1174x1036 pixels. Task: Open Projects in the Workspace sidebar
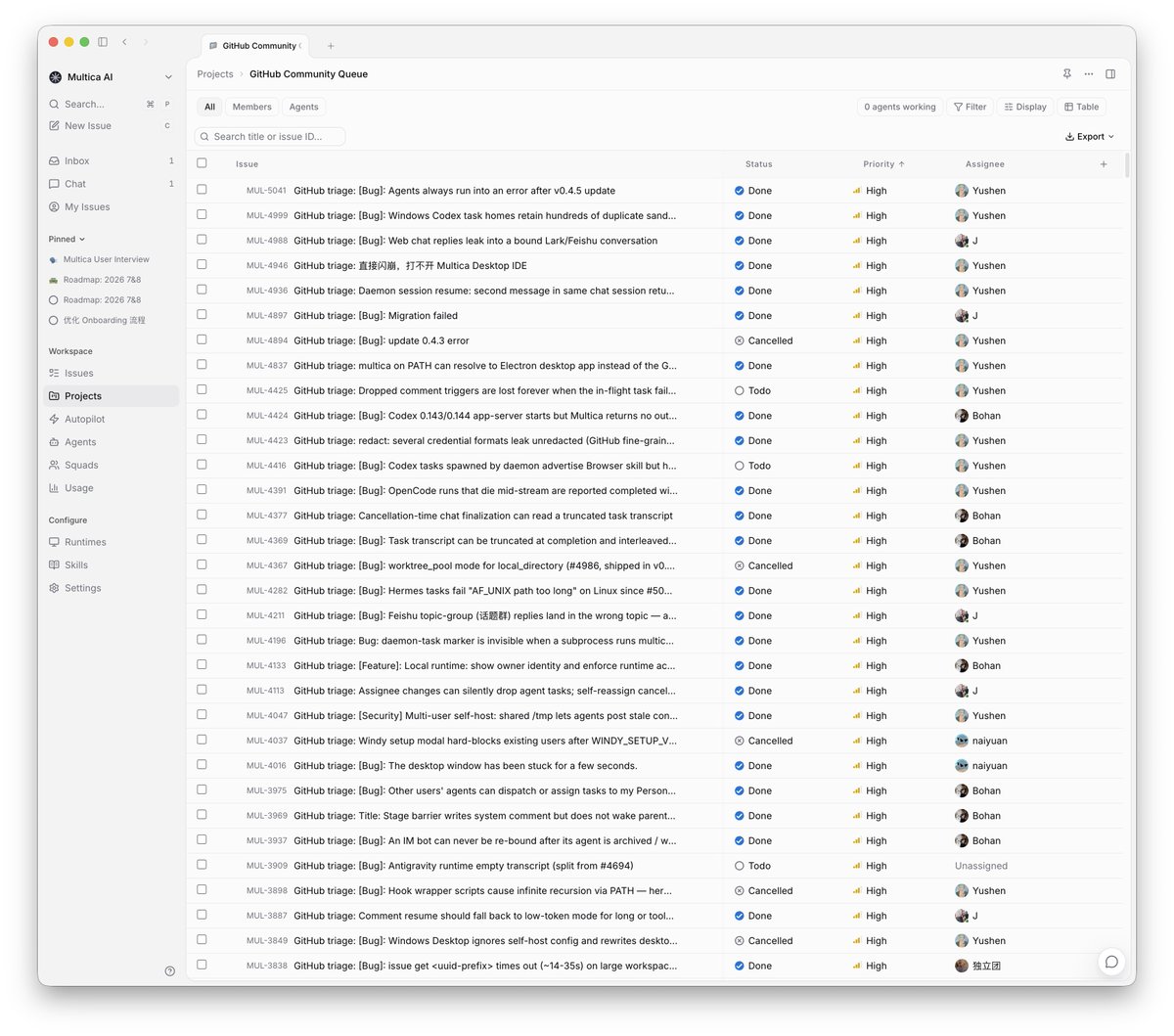112,396
